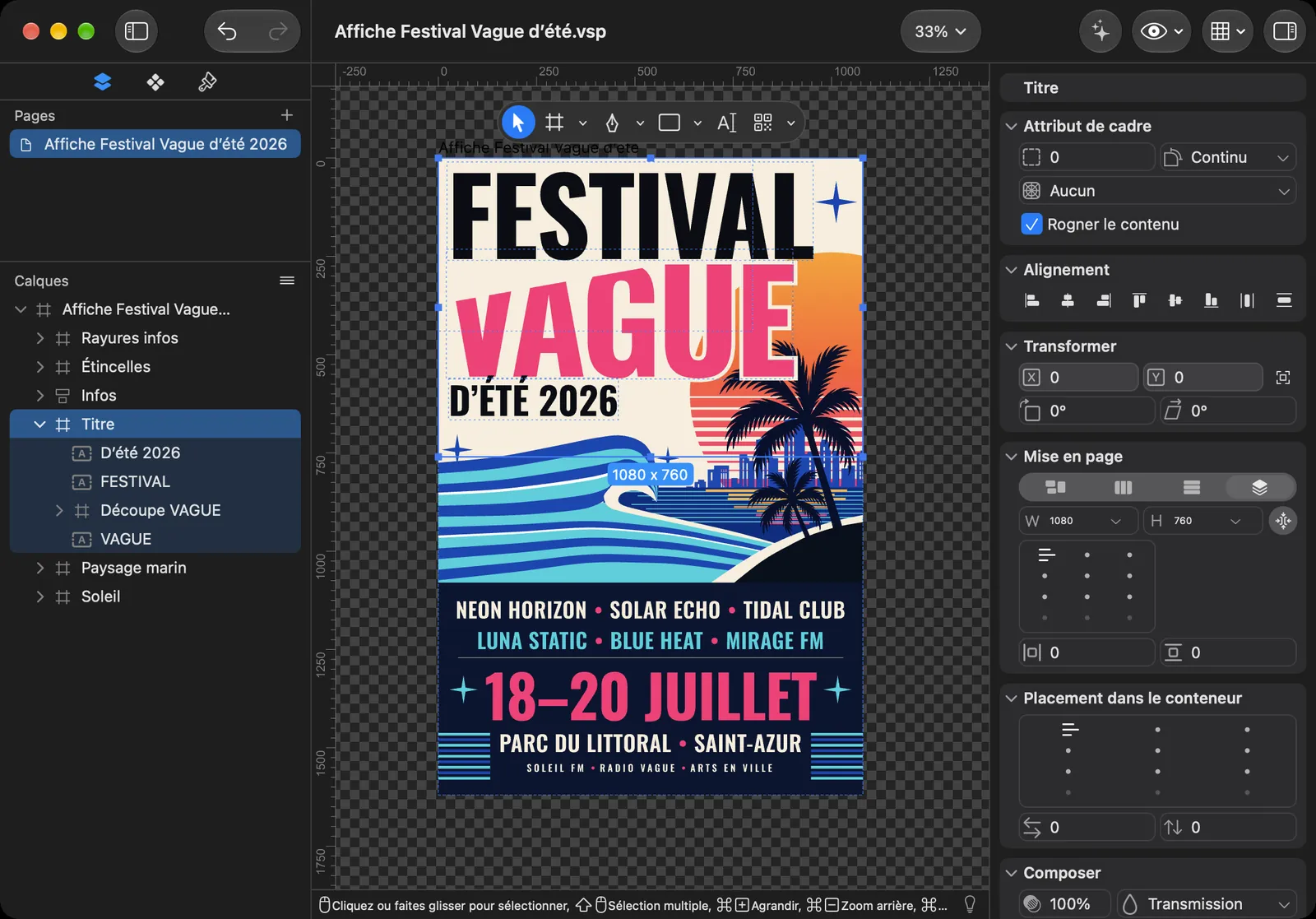The width and height of the screenshot is (1316, 919).
Task: Open the components tab in sidebar
Action: [155, 81]
